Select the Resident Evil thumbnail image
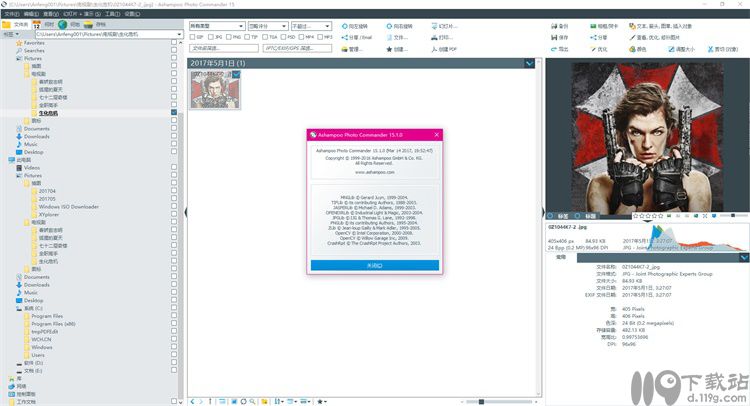 215,89
